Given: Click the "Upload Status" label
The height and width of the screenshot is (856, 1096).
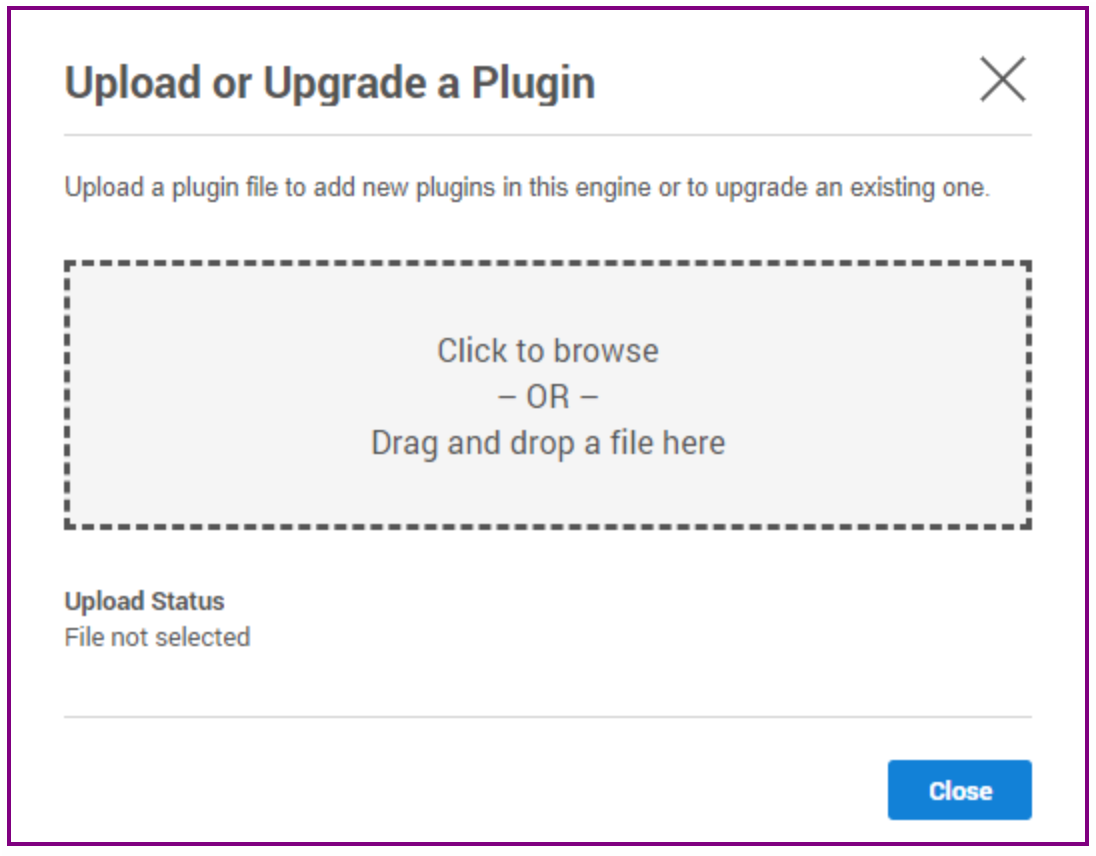Looking at the screenshot, I should coord(144,601).
